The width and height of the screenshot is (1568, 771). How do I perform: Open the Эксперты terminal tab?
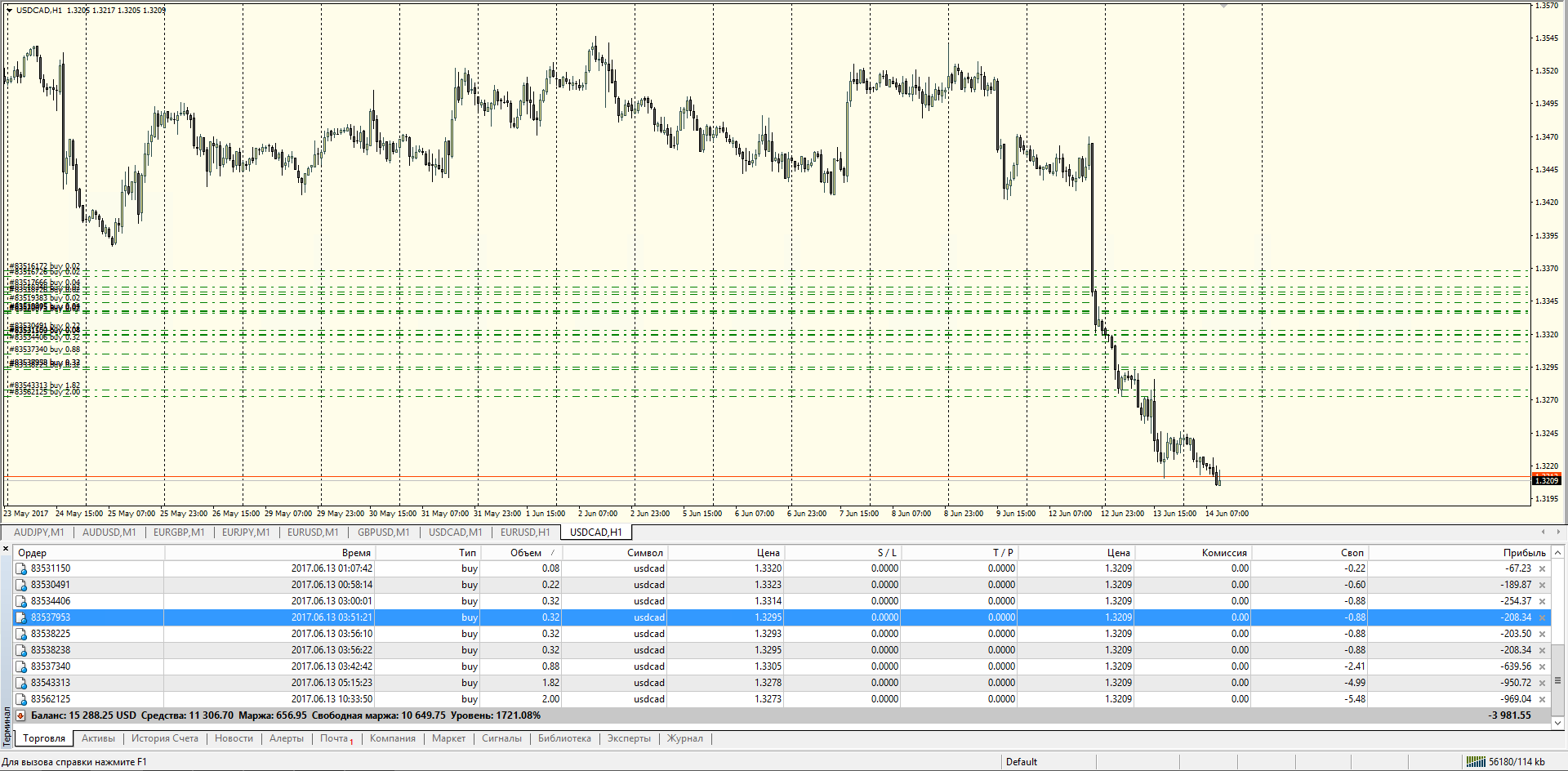click(629, 738)
